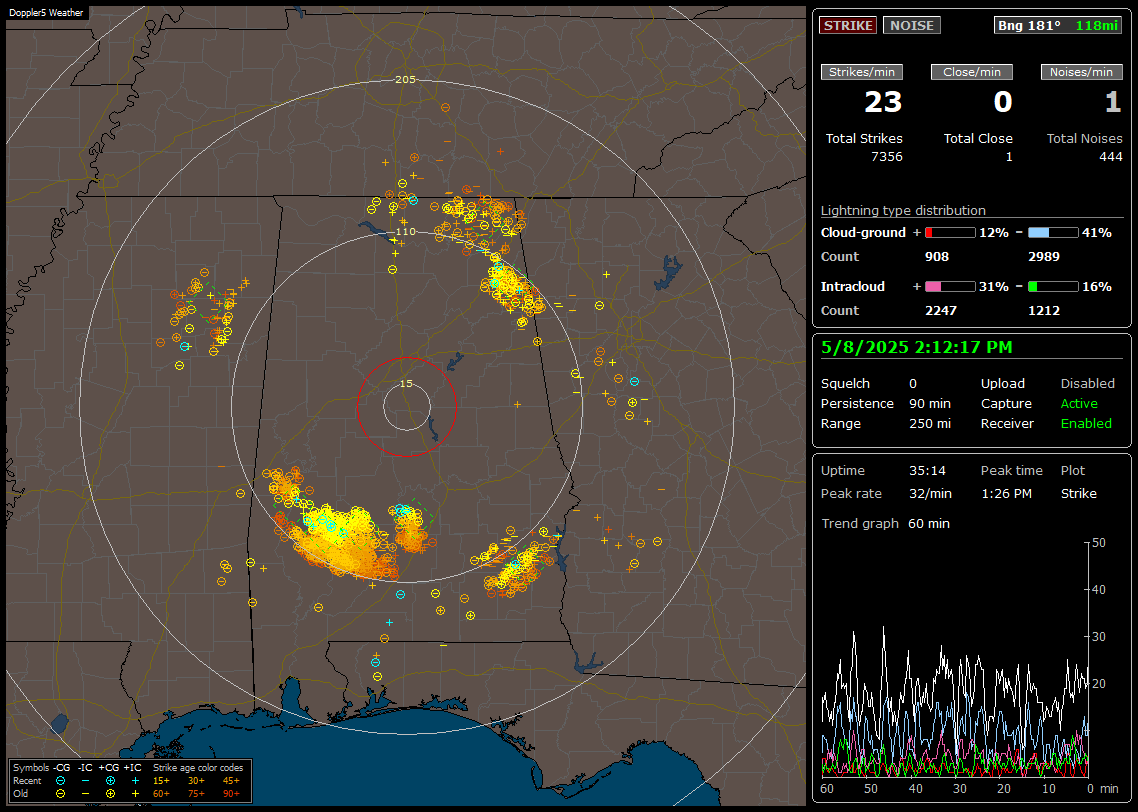
Task: Click the date and time 5/8/2025 2:12:17 PM
Action: (x=917, y=348)
